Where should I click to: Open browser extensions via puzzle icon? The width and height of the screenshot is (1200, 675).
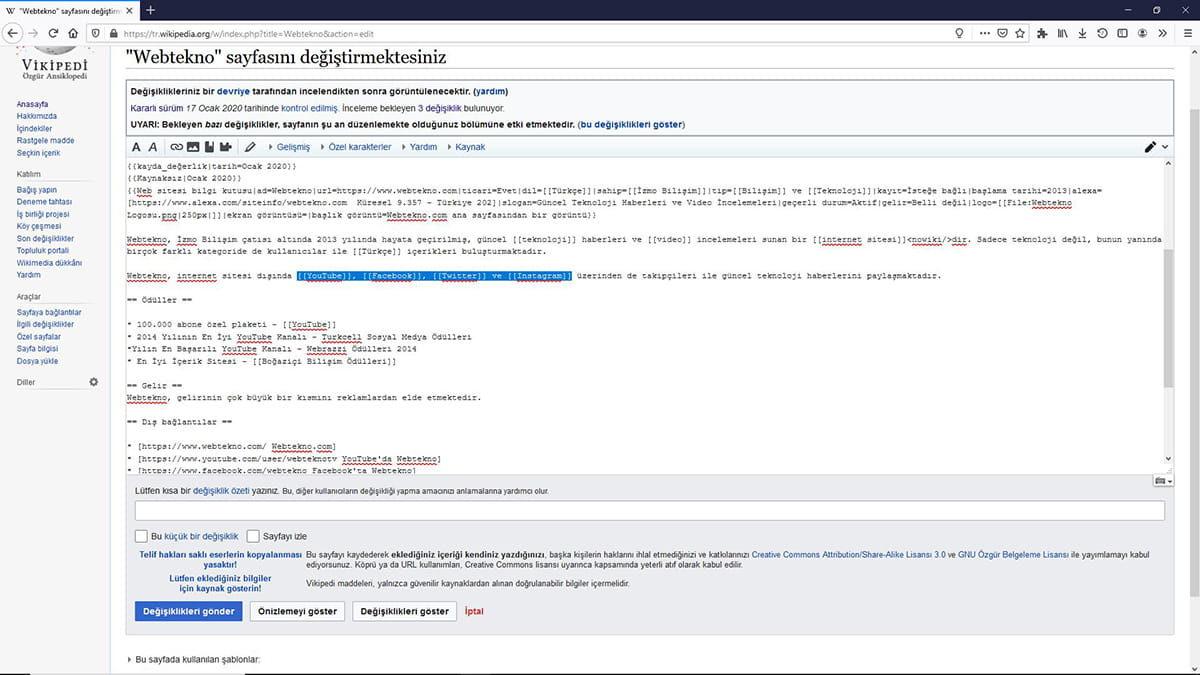(x=1041, y=33)
